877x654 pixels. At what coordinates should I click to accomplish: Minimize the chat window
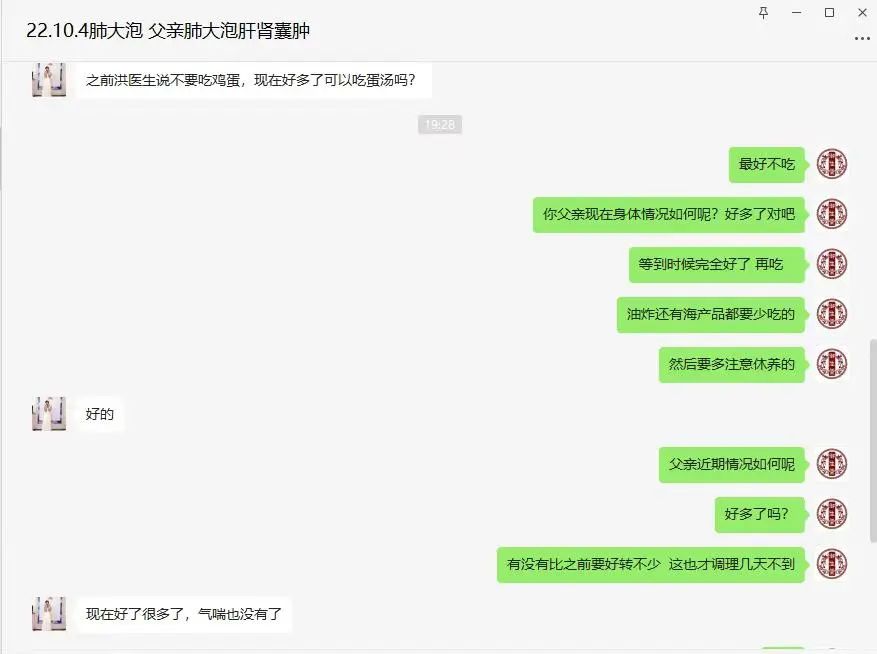click(x=796, y=12)
